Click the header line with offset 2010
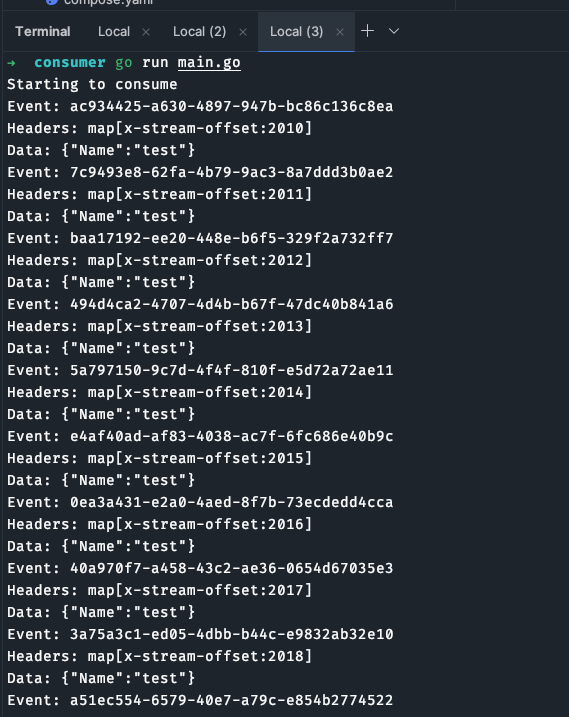Screen dimensions: 569x717 click(160, 128)
